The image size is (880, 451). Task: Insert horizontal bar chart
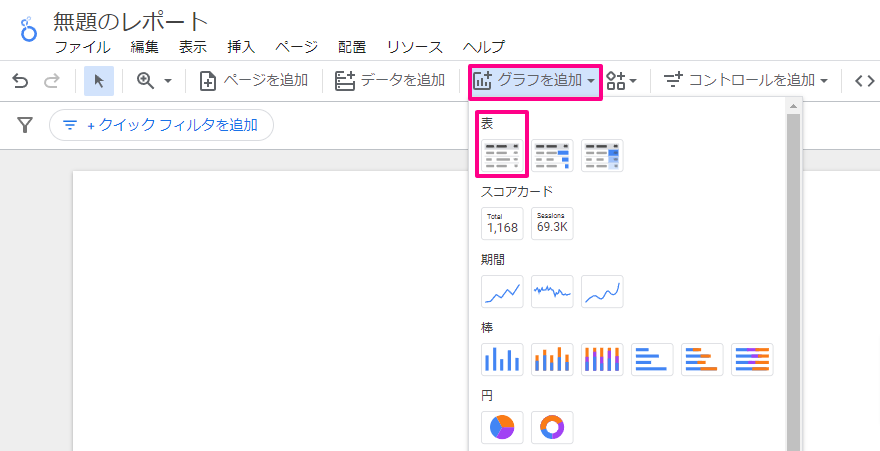pyautogui.click(x=652, y=360)
